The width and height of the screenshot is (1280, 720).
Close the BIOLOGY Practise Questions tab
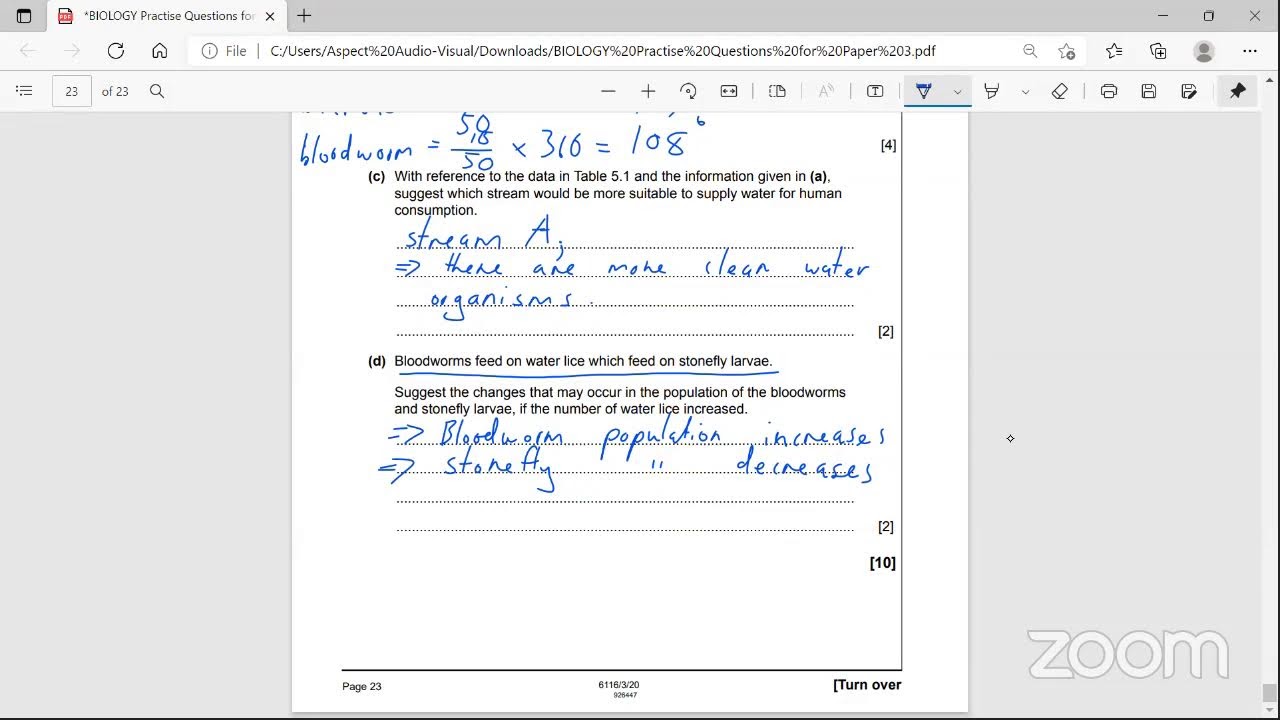click(x=270, y=16)
